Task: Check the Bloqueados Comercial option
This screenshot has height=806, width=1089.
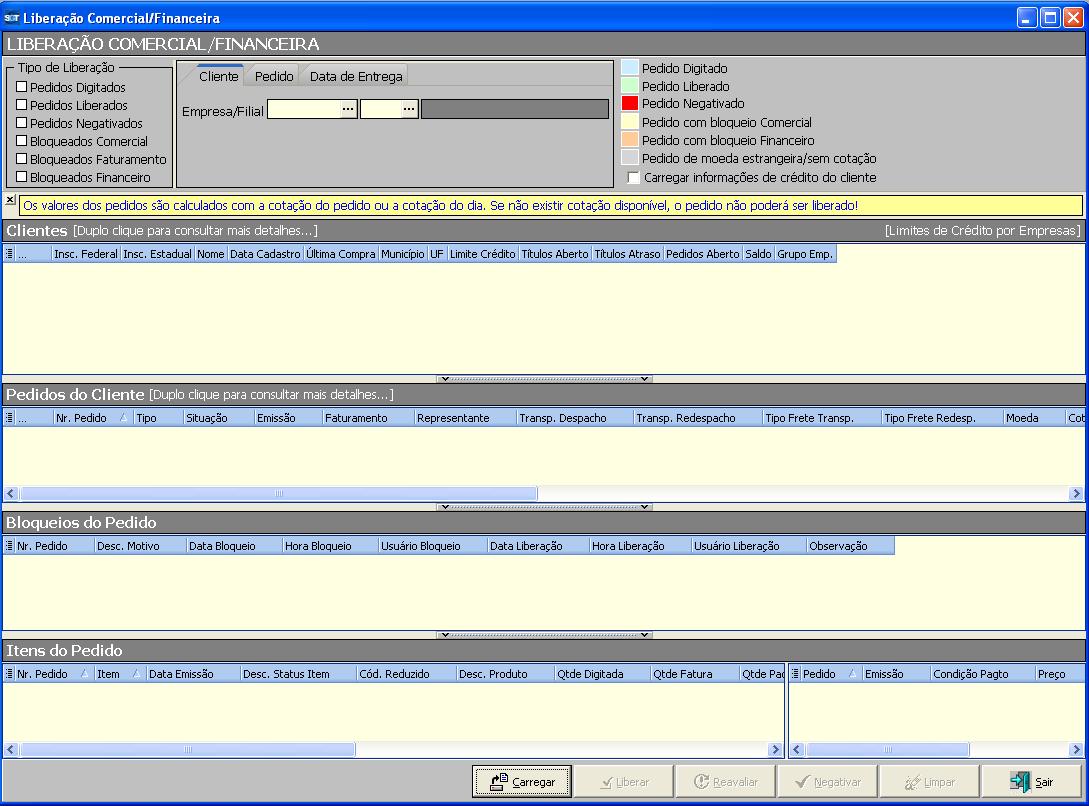Action: [22, 142]
